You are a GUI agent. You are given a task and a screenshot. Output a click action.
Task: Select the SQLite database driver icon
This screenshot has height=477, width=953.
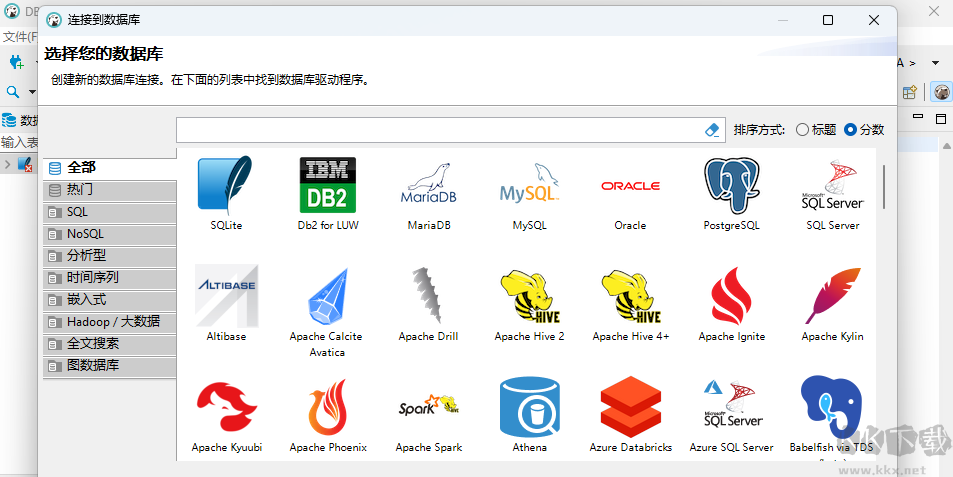tap(225, 185)
